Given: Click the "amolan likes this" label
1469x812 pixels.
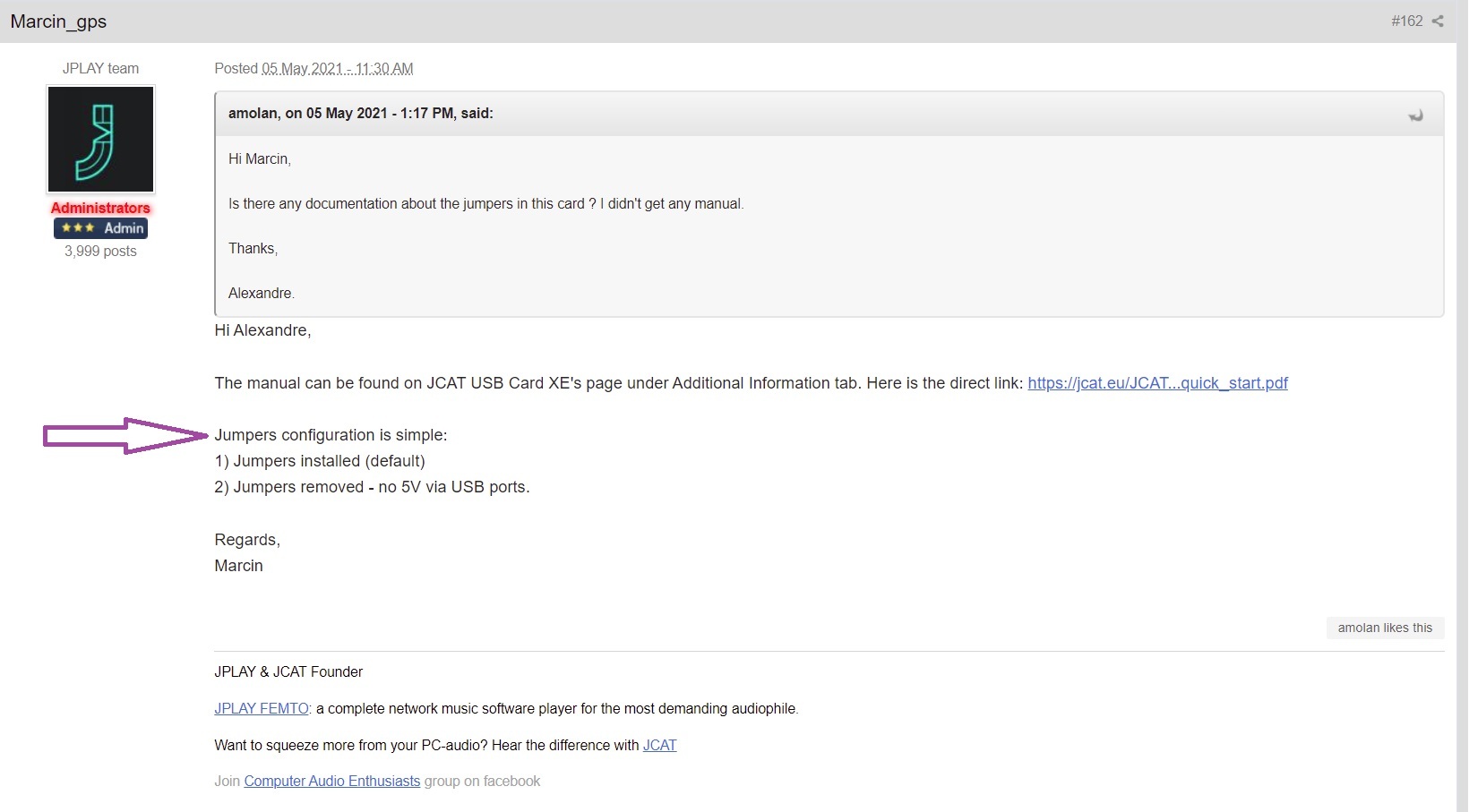Looking at the screenshot, I should 1385,628.
